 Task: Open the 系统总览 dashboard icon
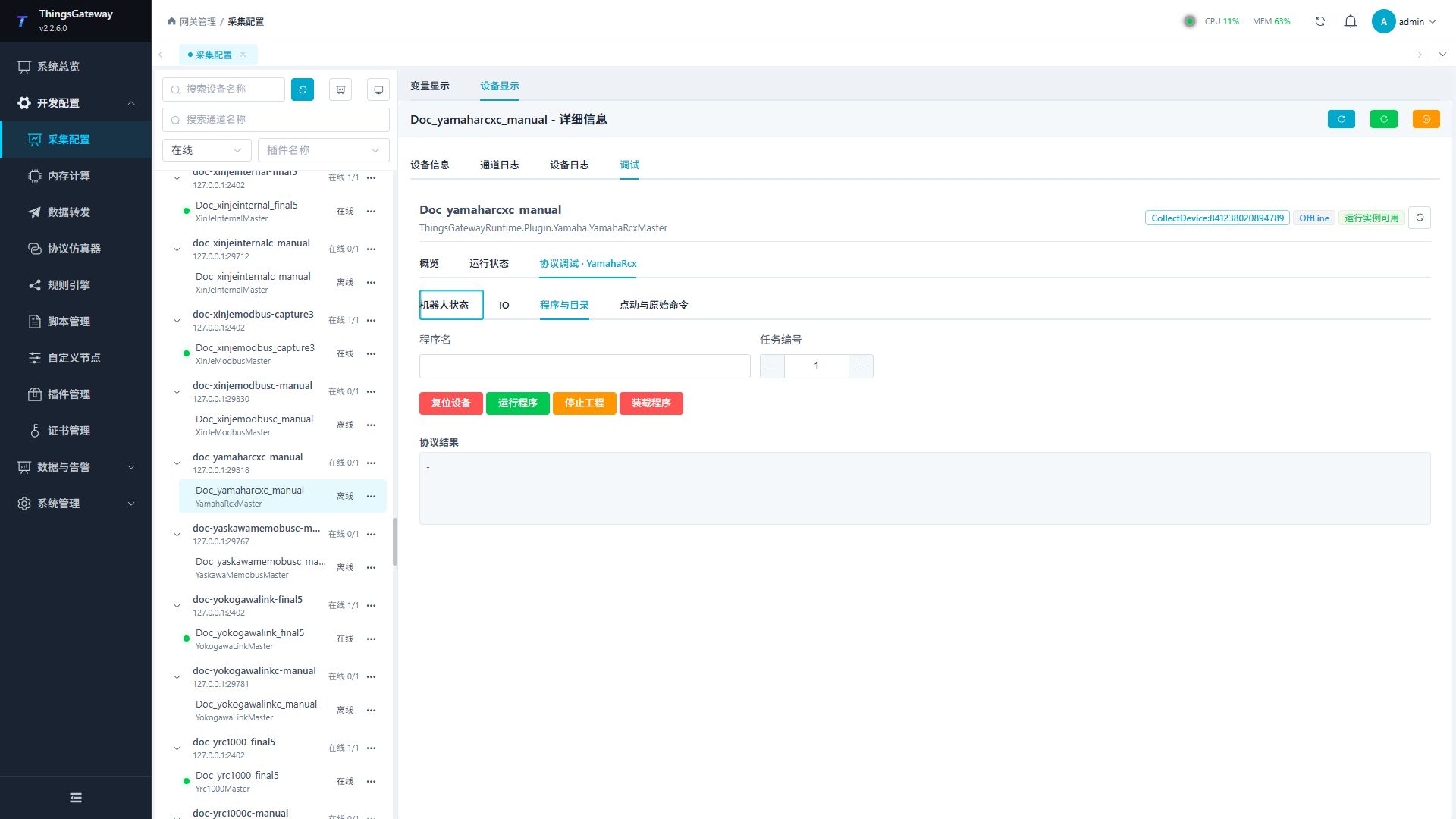(x=24, y=67)
